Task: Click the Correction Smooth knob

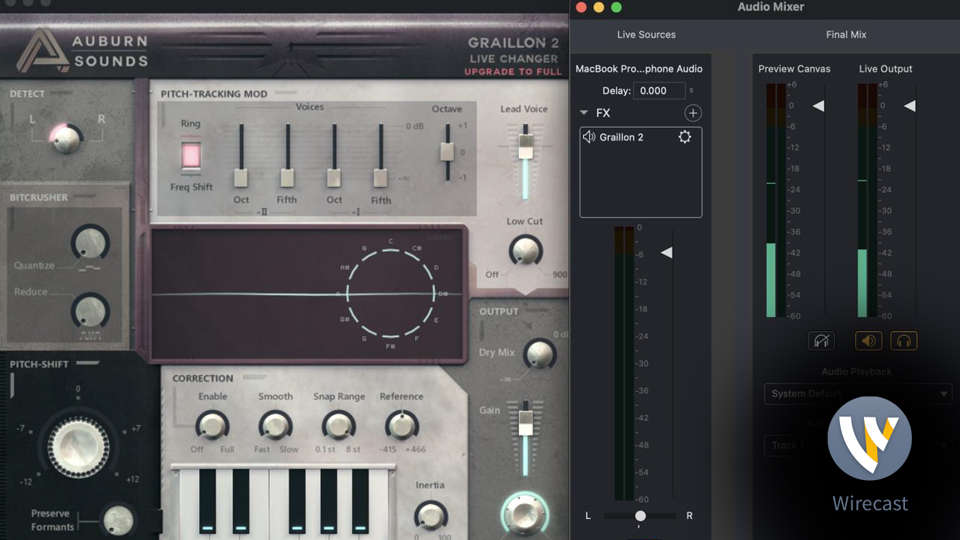Action: click(x=275, y=426)
